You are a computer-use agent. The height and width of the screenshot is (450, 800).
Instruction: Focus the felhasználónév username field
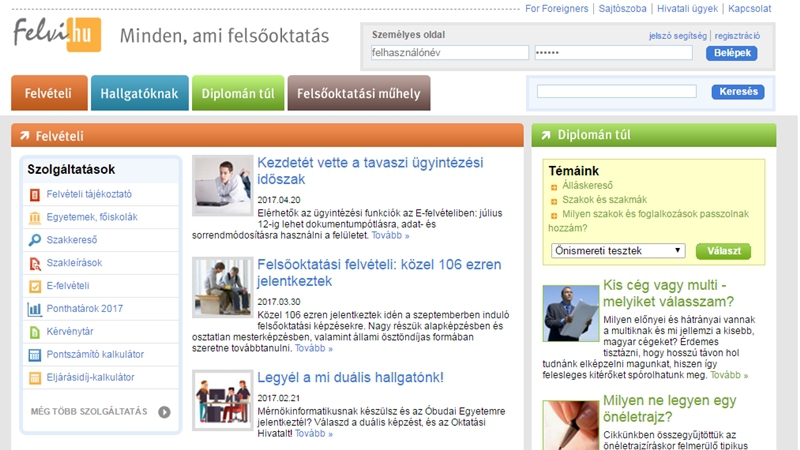point(448,53)
